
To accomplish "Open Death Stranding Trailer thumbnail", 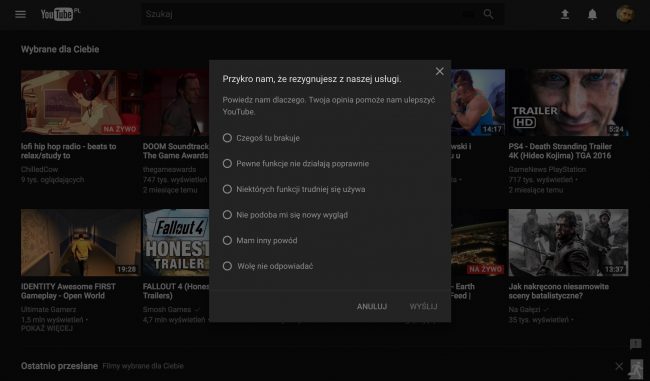I will point(568,102).
